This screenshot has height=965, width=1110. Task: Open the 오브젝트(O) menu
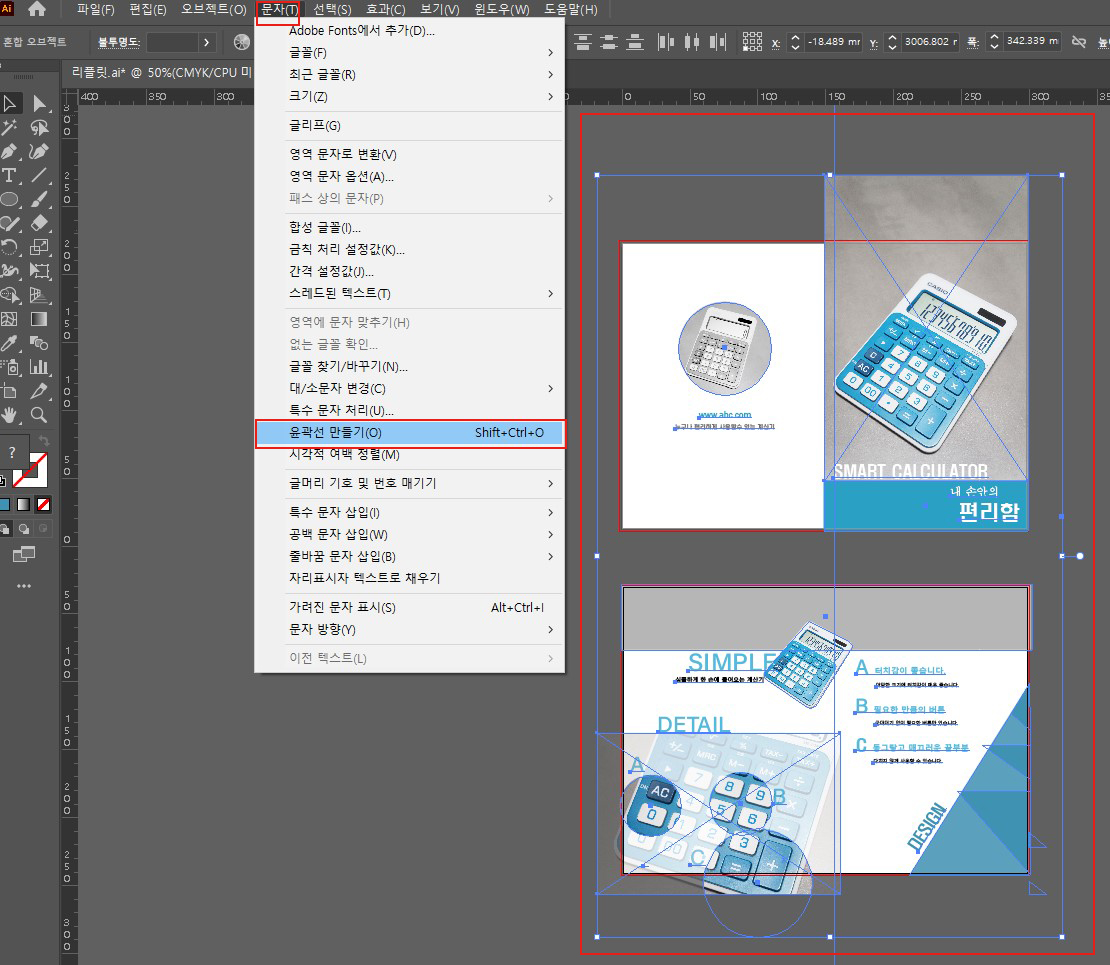[214, 10]
